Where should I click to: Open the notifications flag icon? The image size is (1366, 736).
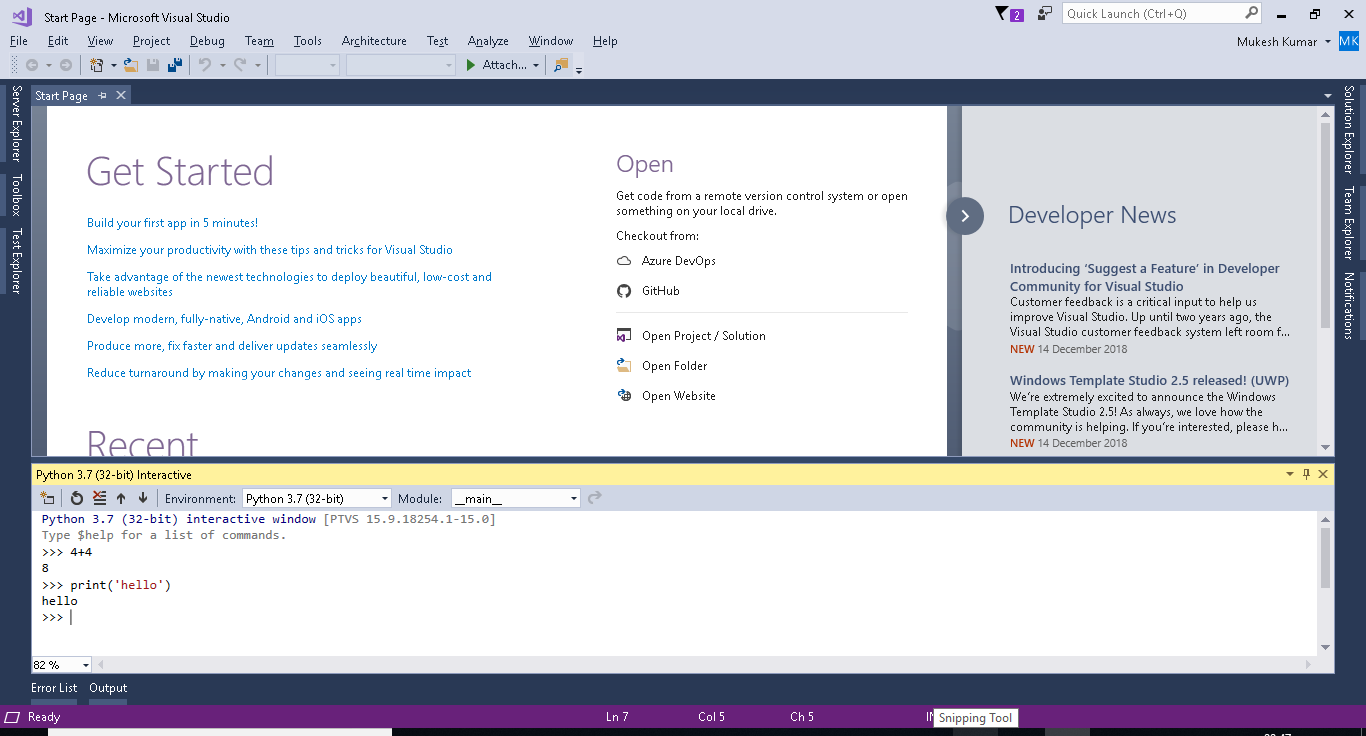pos(1002,13)
